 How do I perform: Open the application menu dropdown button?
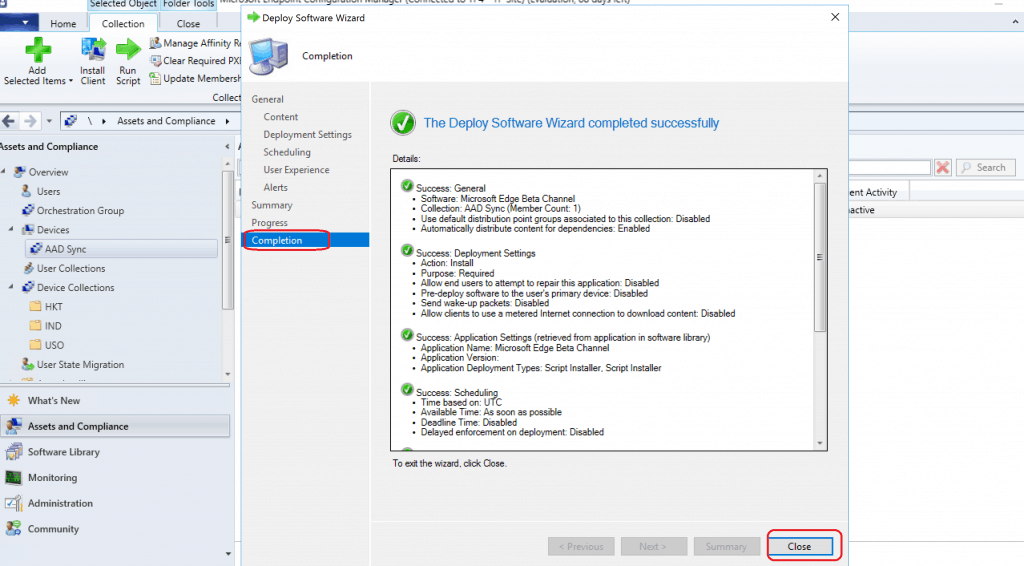point(20,23)
